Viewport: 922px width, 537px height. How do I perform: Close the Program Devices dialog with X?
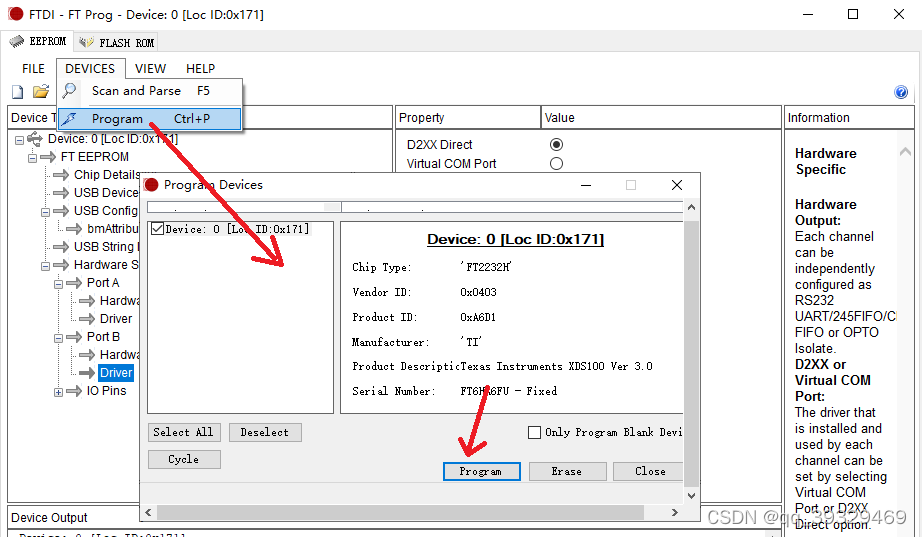click(677, 185)
